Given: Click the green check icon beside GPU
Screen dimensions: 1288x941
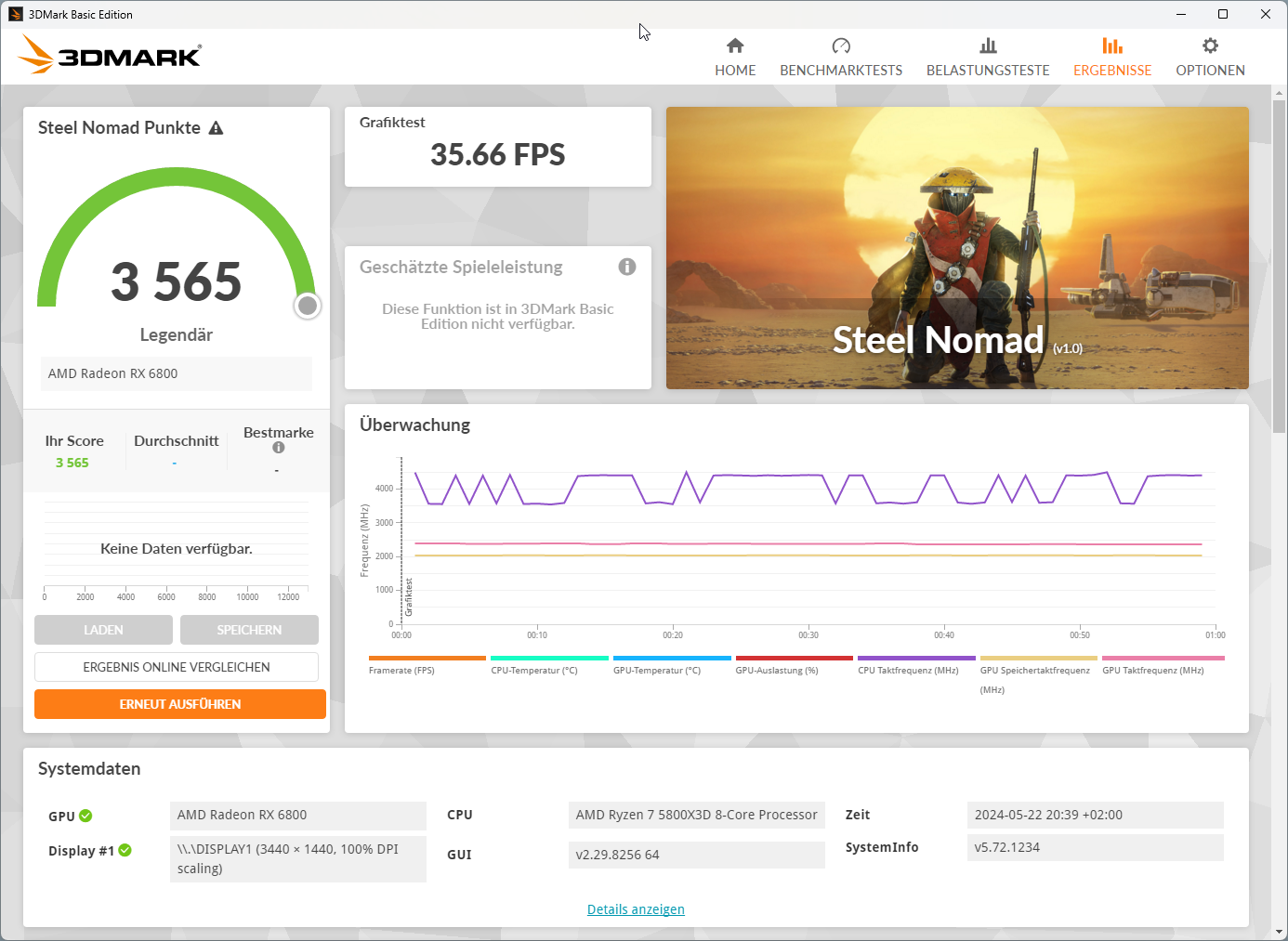Looking at the screenshot, I should click(x=85, y=816).
